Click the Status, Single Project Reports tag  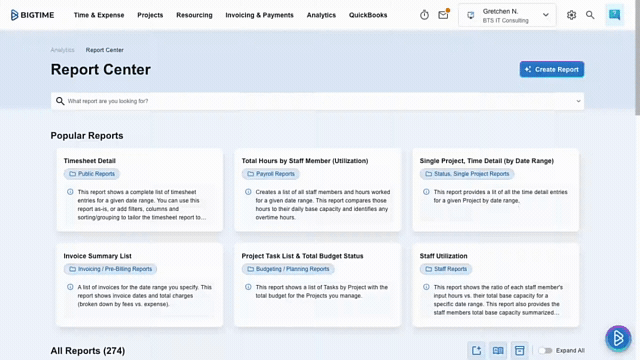[x=467, y=174]
